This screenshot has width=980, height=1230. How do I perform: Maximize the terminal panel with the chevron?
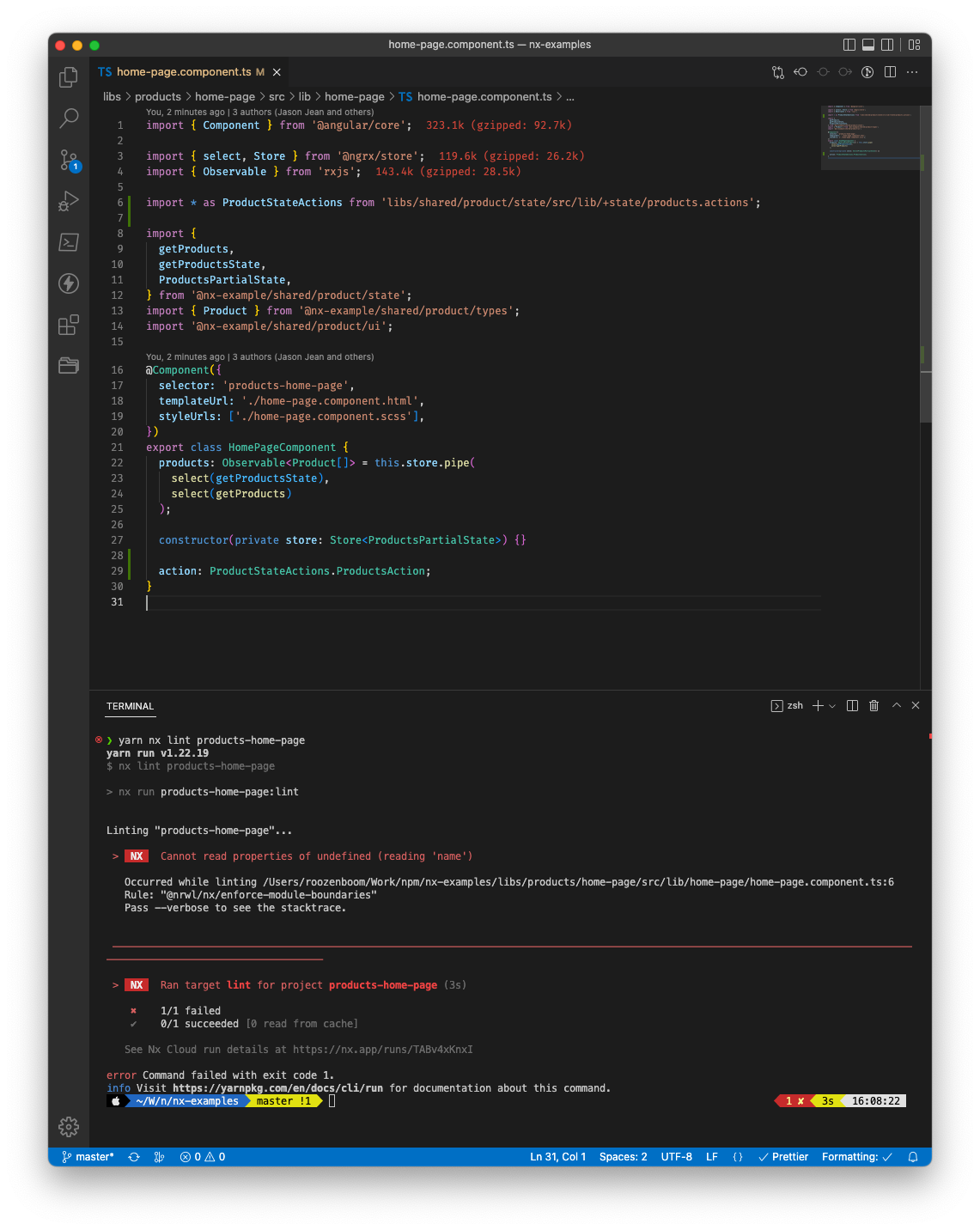tap(896, 705)
